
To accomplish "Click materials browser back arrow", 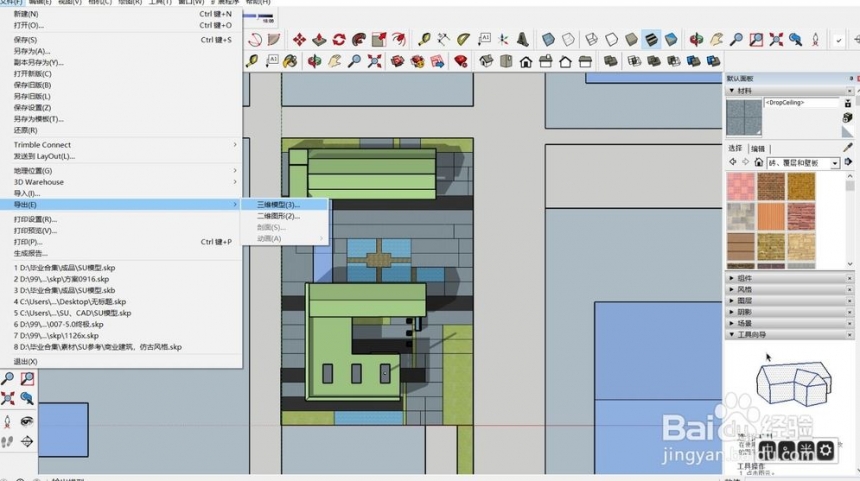I will pos(733,162).
